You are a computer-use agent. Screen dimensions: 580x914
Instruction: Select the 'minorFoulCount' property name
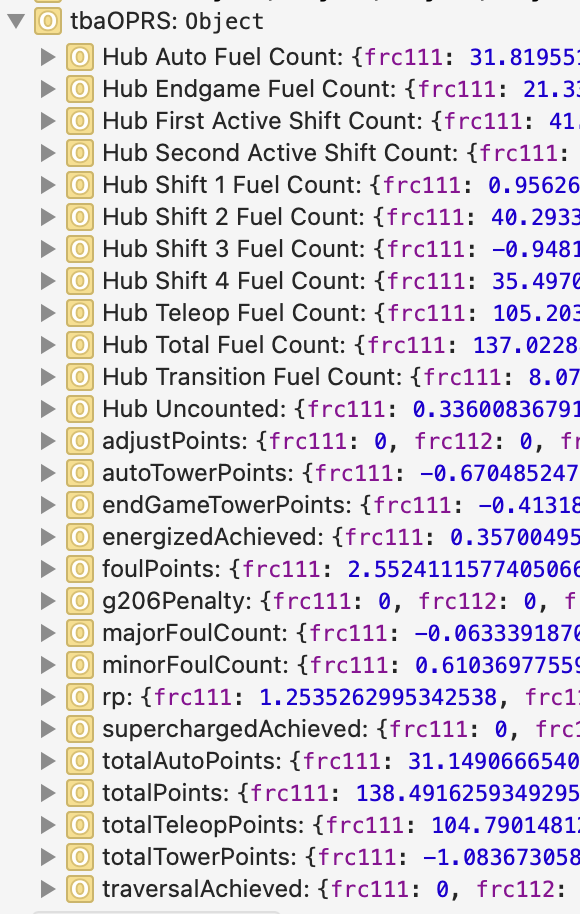pos(192,665)
